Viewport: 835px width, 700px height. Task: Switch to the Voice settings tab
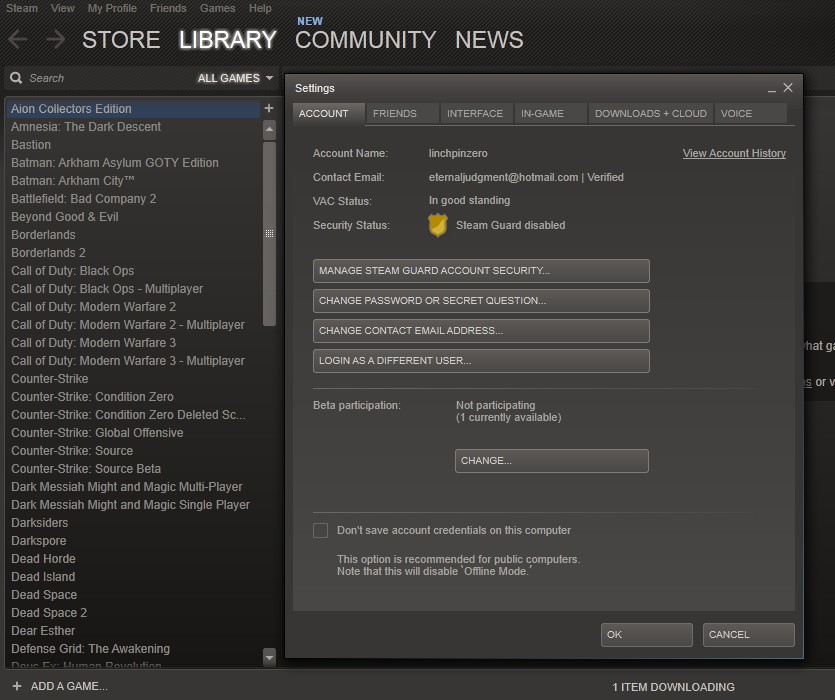pos(751,113)
